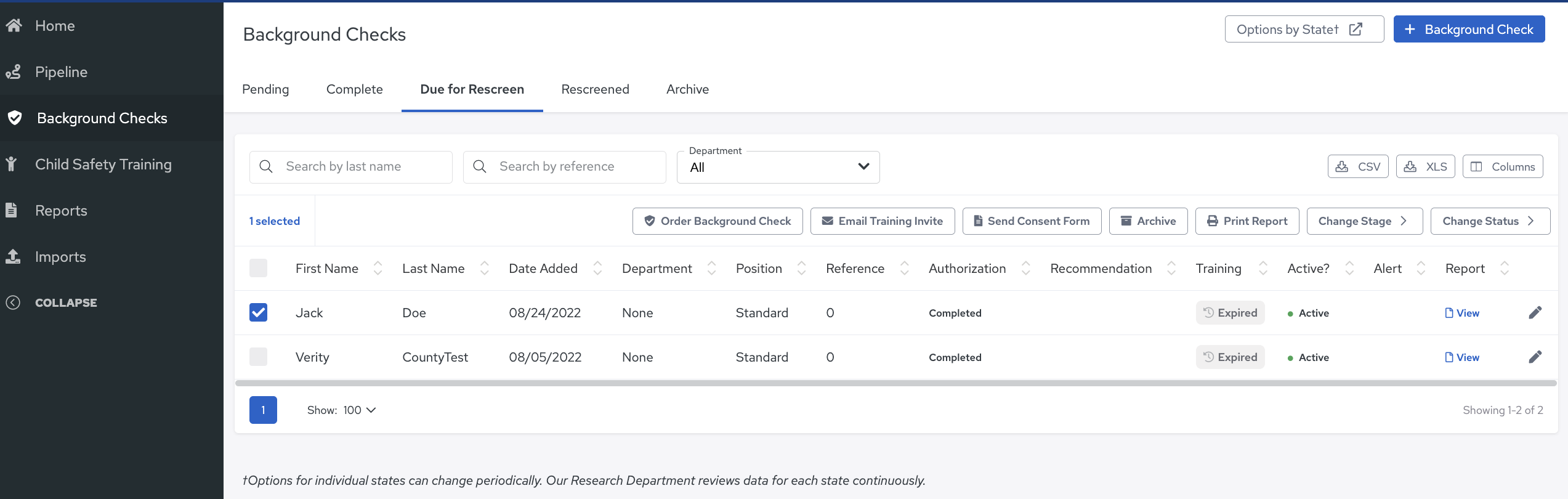Sort by Alert column arrows
The image size is (1568, 499).
[x=1421, y=268]
